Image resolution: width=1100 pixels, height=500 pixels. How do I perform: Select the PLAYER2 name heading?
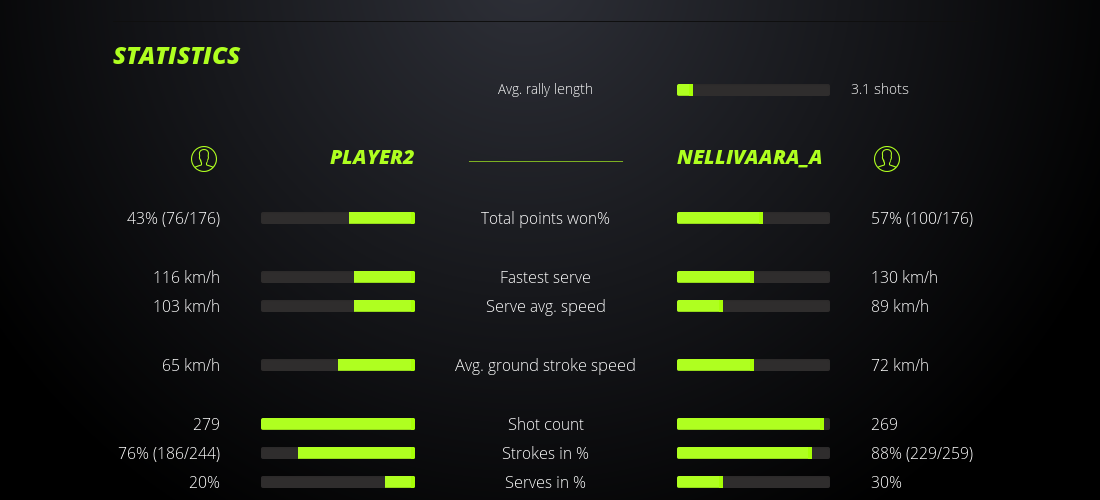[x=372, y=157]
